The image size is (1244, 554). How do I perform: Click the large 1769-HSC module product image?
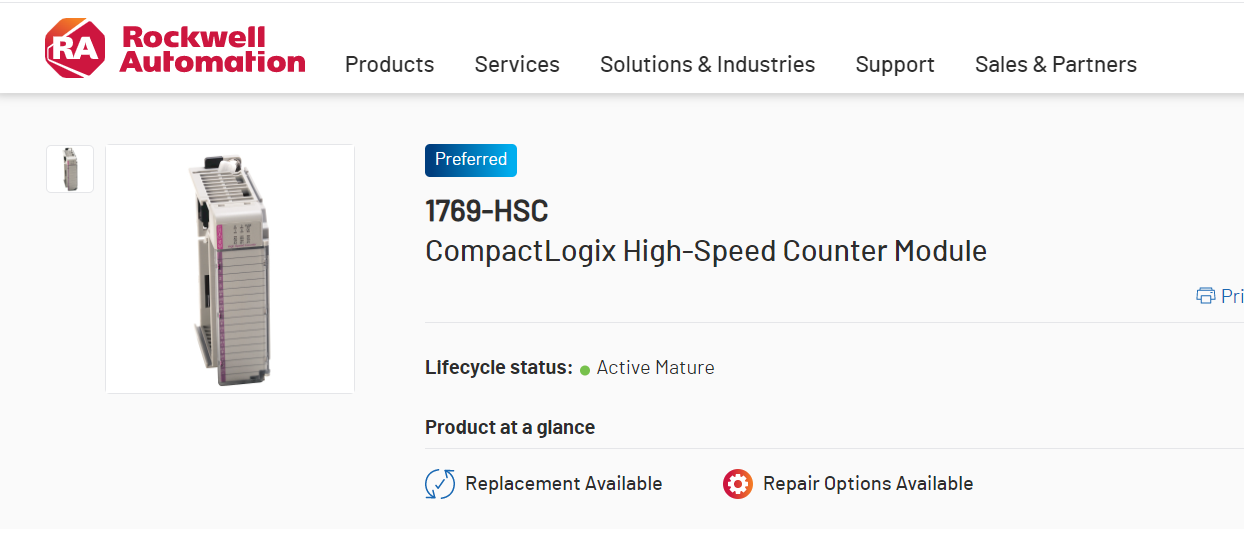coord(230,269)
